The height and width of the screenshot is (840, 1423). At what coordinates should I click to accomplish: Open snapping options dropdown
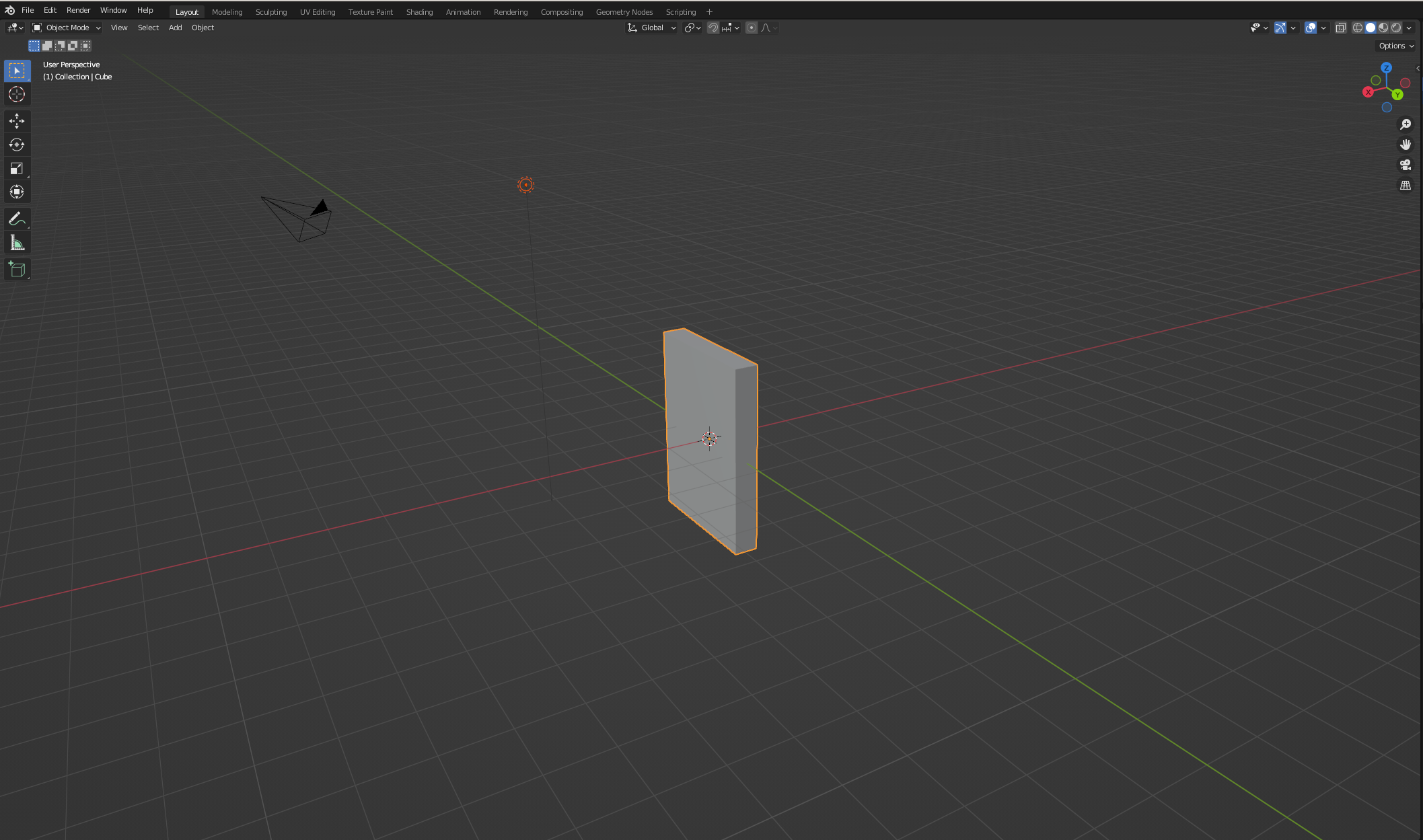(x=731, y=28)
